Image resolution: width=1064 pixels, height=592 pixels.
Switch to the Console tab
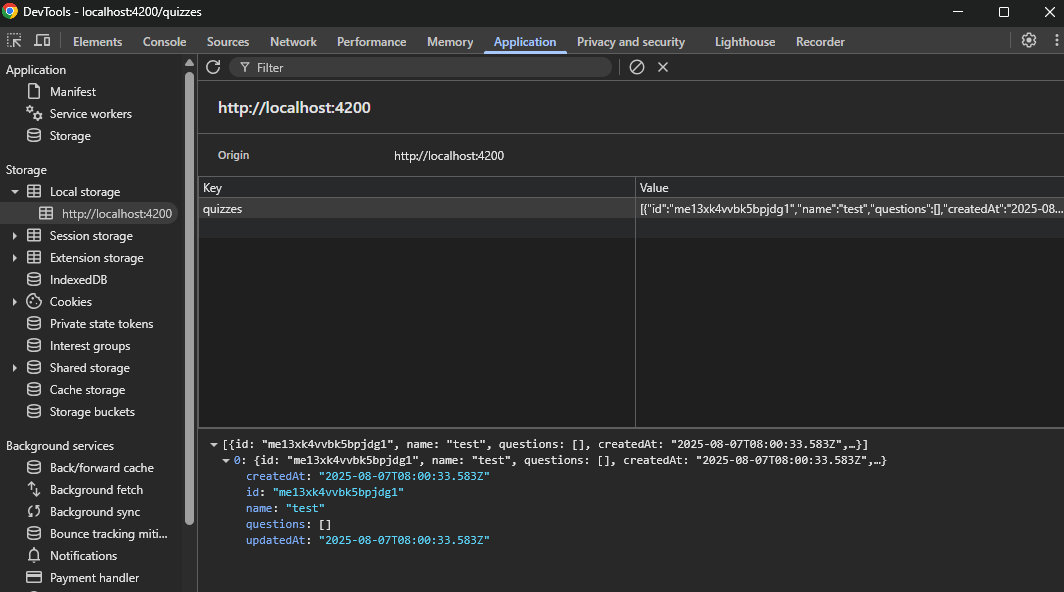(x=164, y=42)
